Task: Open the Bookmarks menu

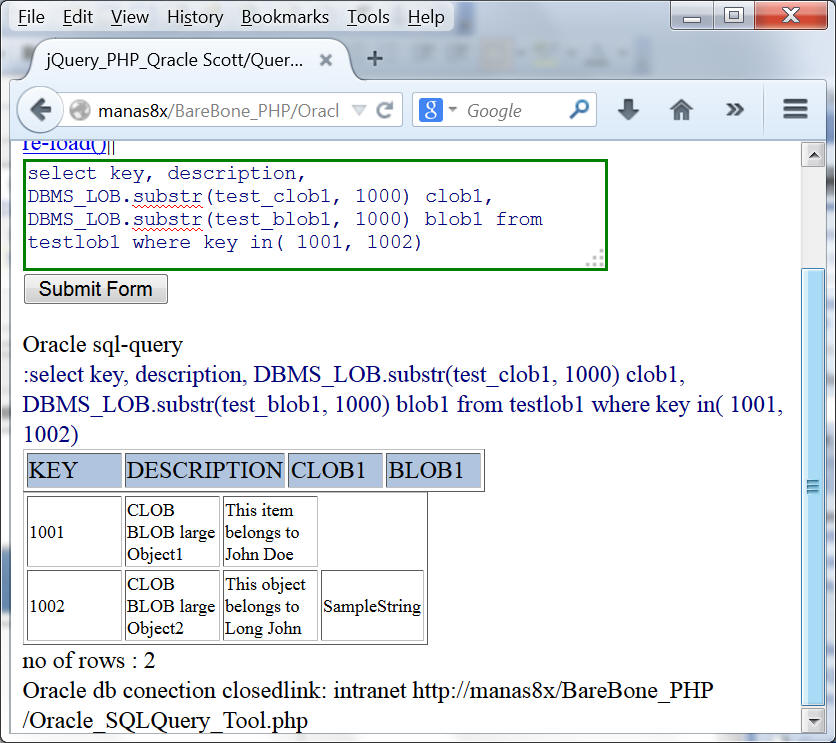Action: click(x=285, y=17)
